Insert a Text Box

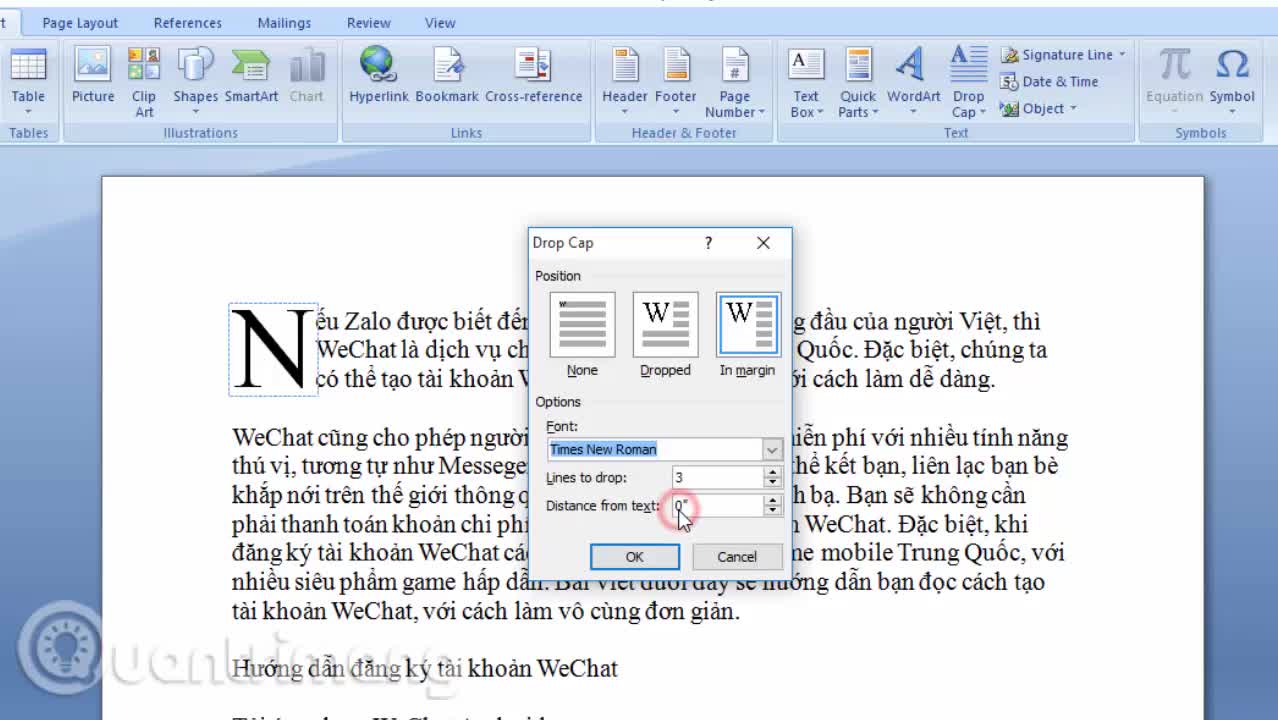[x=806, y=82]
